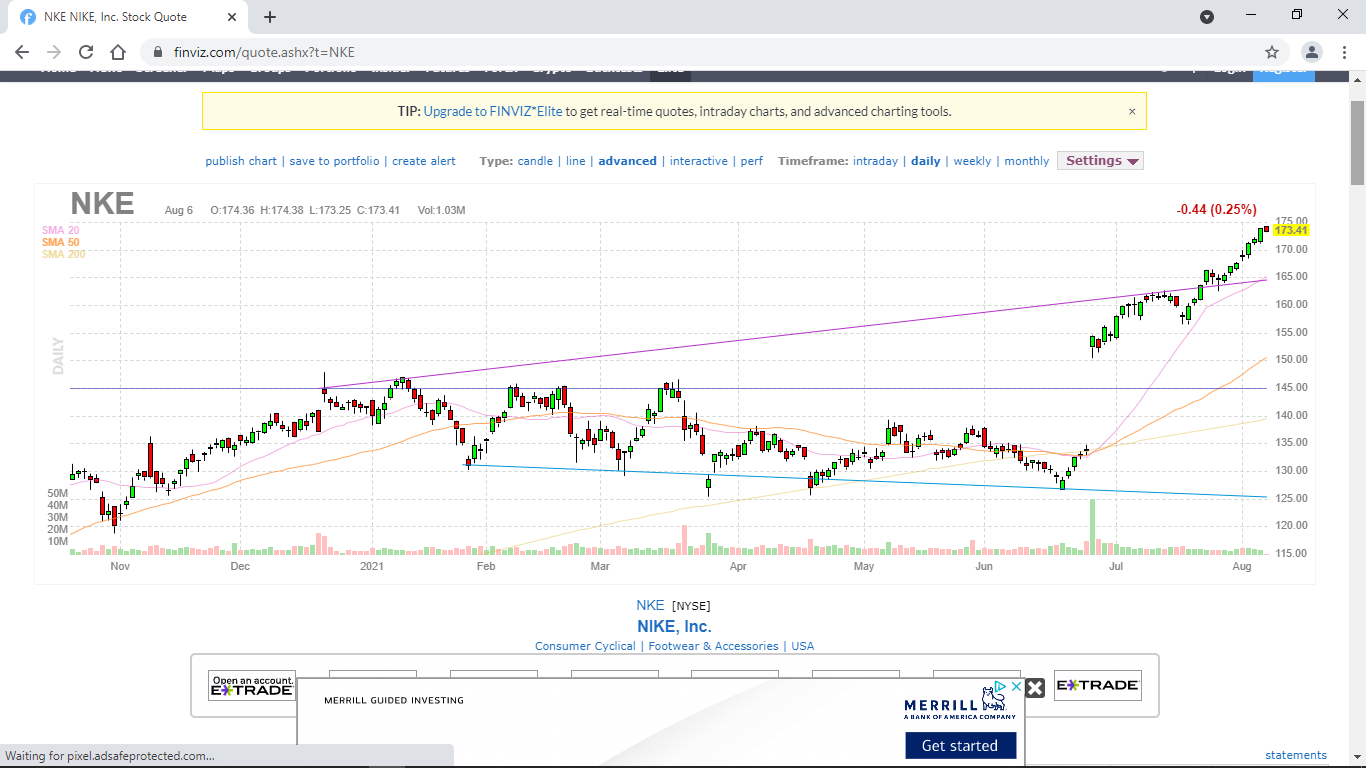Go to the browser home page

click(x=118, y=52)
